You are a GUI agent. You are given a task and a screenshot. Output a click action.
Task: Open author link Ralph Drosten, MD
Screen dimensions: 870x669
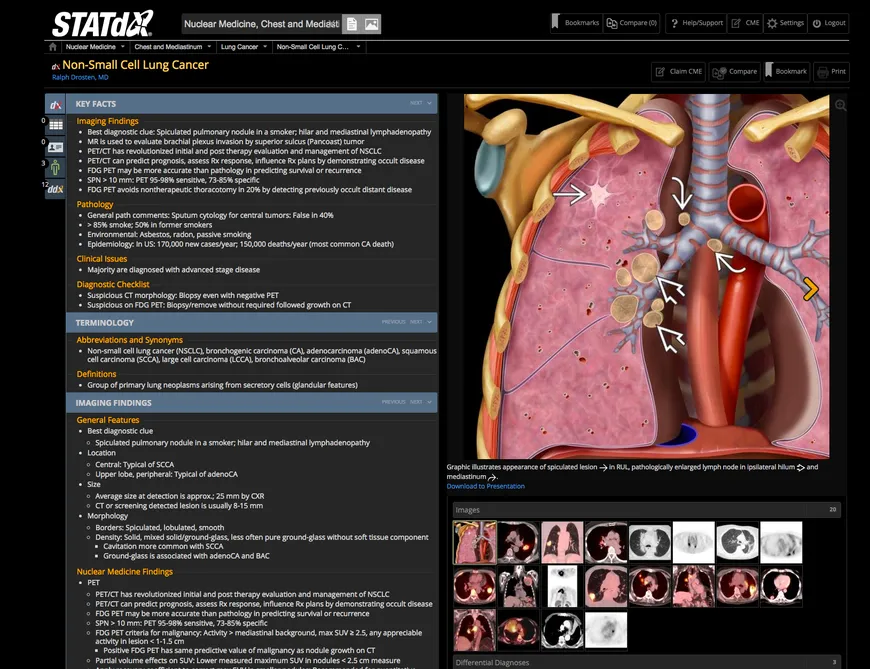pyautogui.click(x=80, y=77)
